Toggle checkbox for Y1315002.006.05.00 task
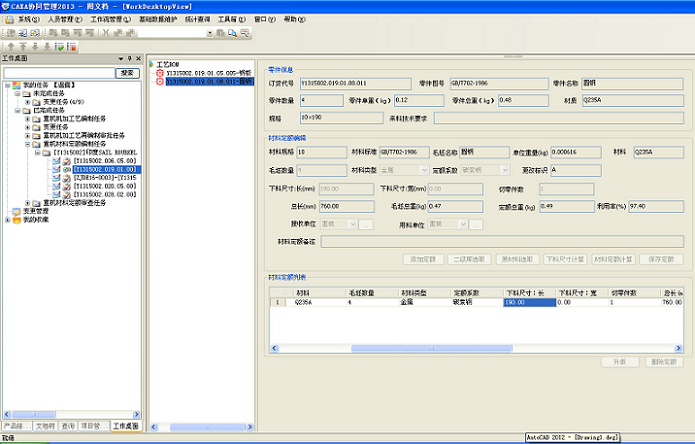This screenshot has height=444, width=695. [x=56, y=161]
